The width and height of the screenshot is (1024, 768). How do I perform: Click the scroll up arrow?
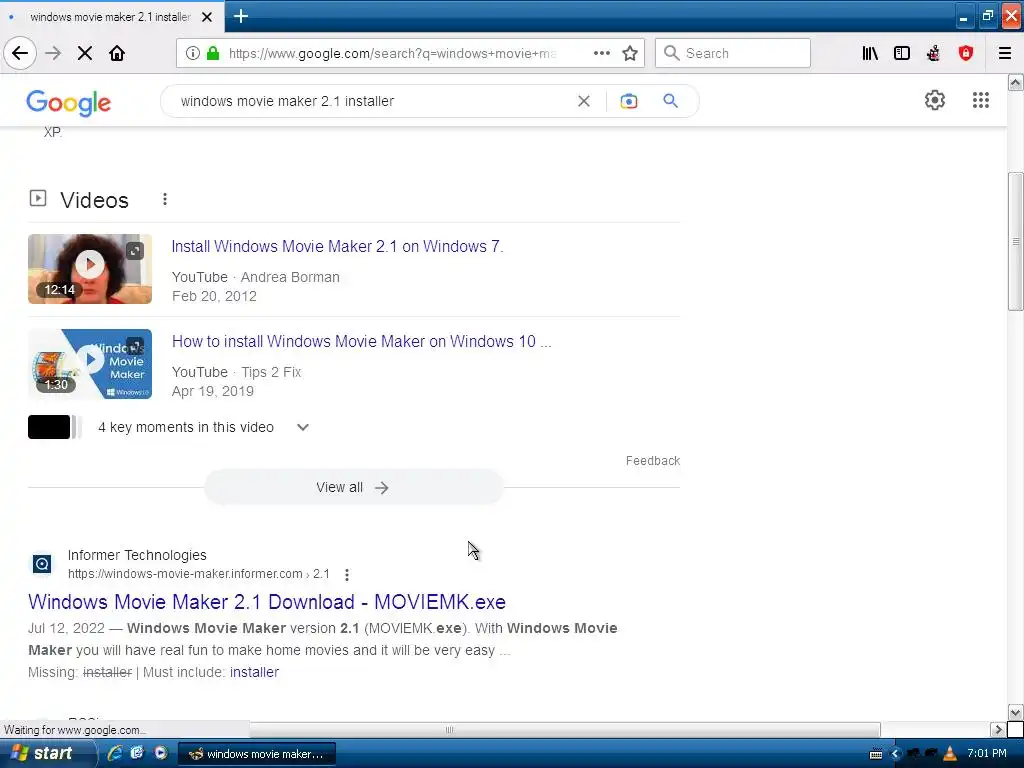pyautogui.click(x=1016, y=82)
